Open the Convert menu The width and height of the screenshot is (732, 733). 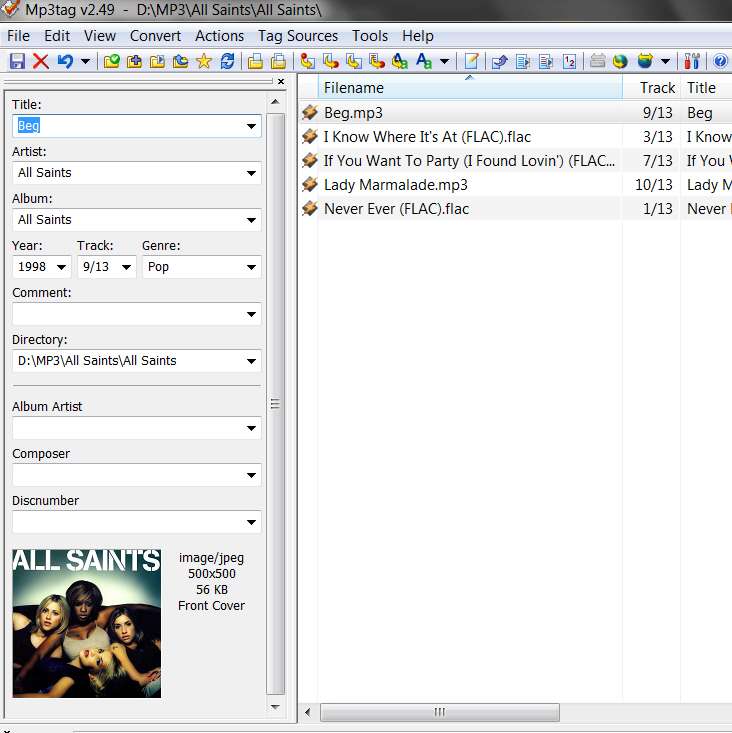pos(155,36)
